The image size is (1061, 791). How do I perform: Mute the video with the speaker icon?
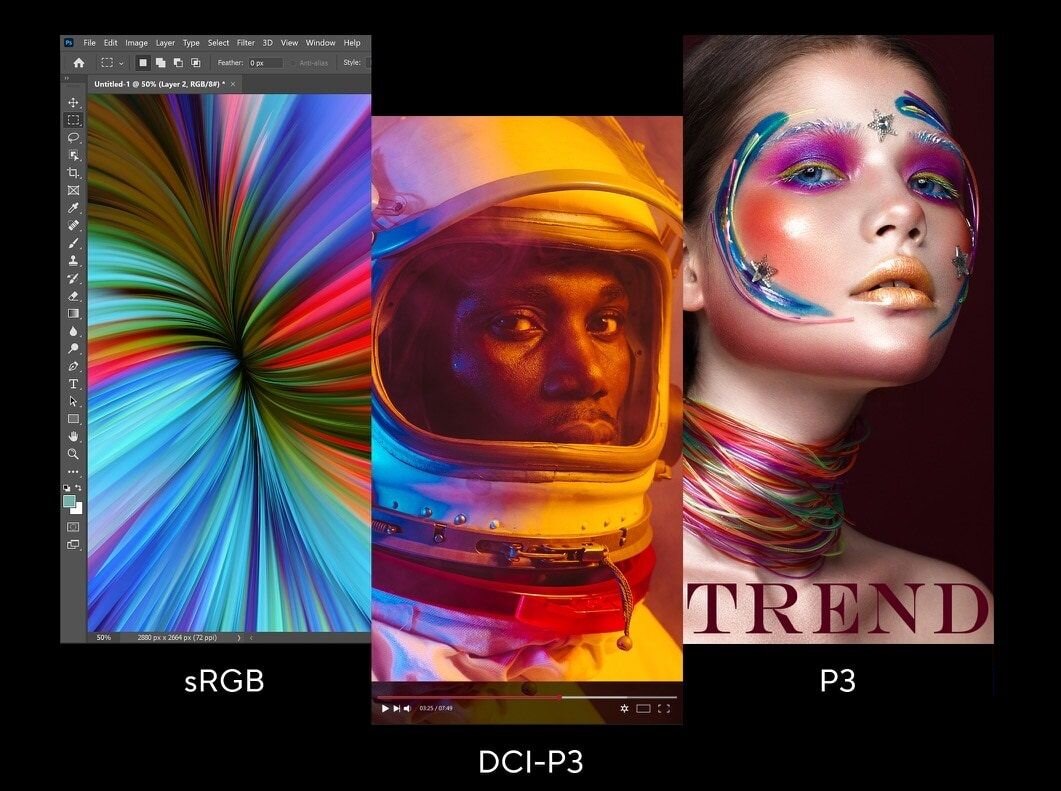pyautogui.click(x=408, y=708)
